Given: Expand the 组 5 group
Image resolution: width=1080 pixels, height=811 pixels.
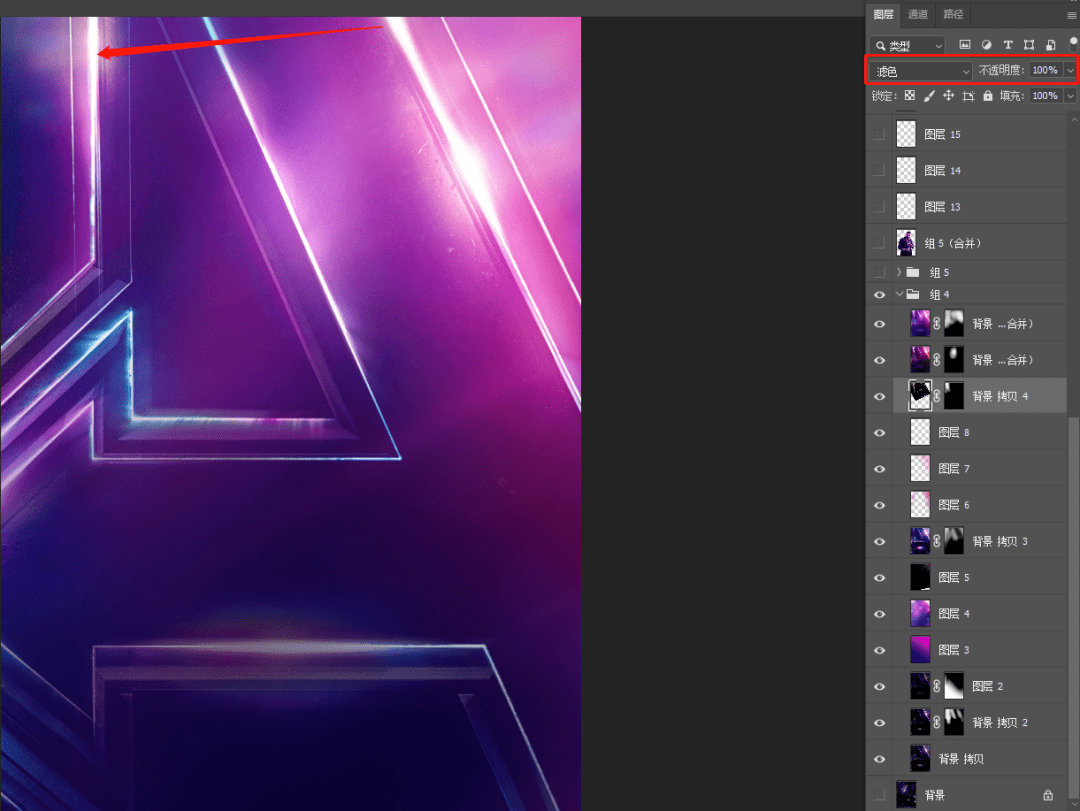Looking at the screenshot, I should tap(899, 272).
